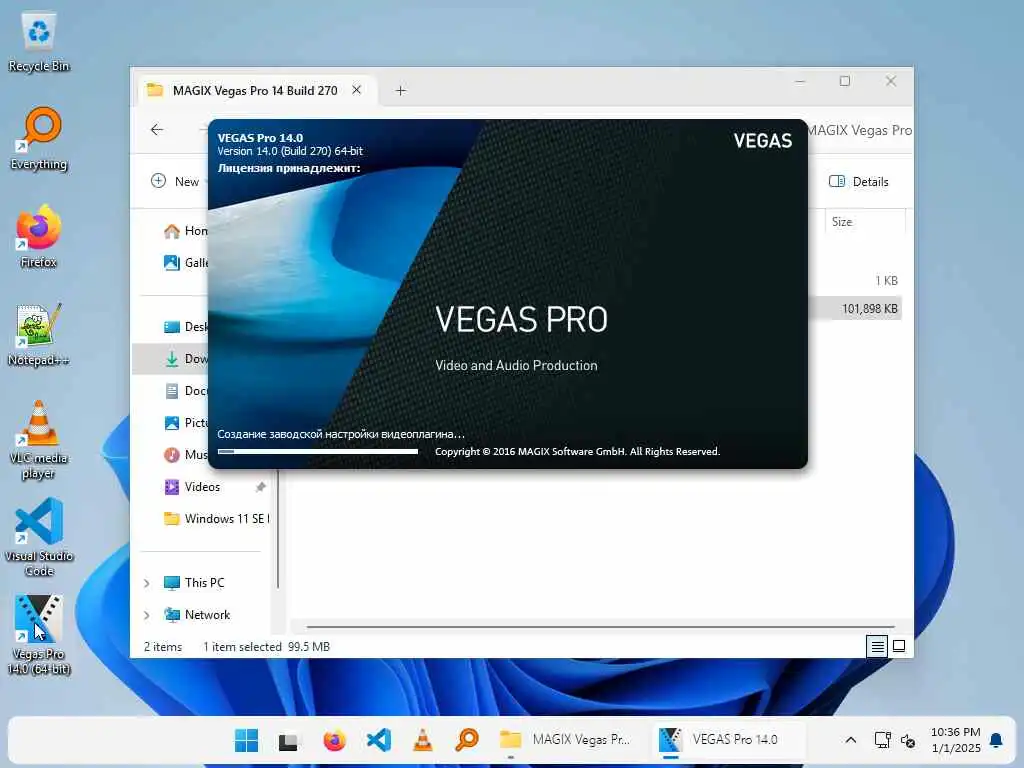Click the navigation pane vertical scrollbar
Image resolution: width=1024 pixels, height=768 pixels.
(x=278, y=529)
